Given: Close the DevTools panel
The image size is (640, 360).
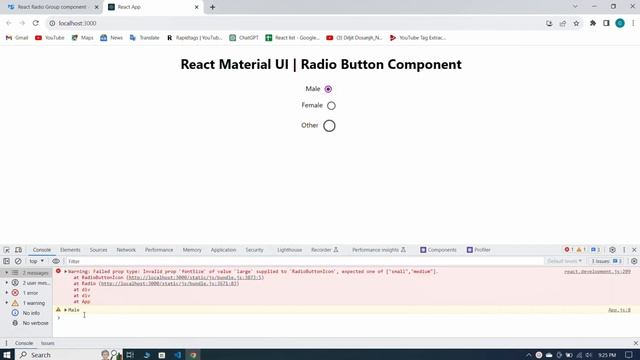Looking at the screenshot, I should pos(634,250).
